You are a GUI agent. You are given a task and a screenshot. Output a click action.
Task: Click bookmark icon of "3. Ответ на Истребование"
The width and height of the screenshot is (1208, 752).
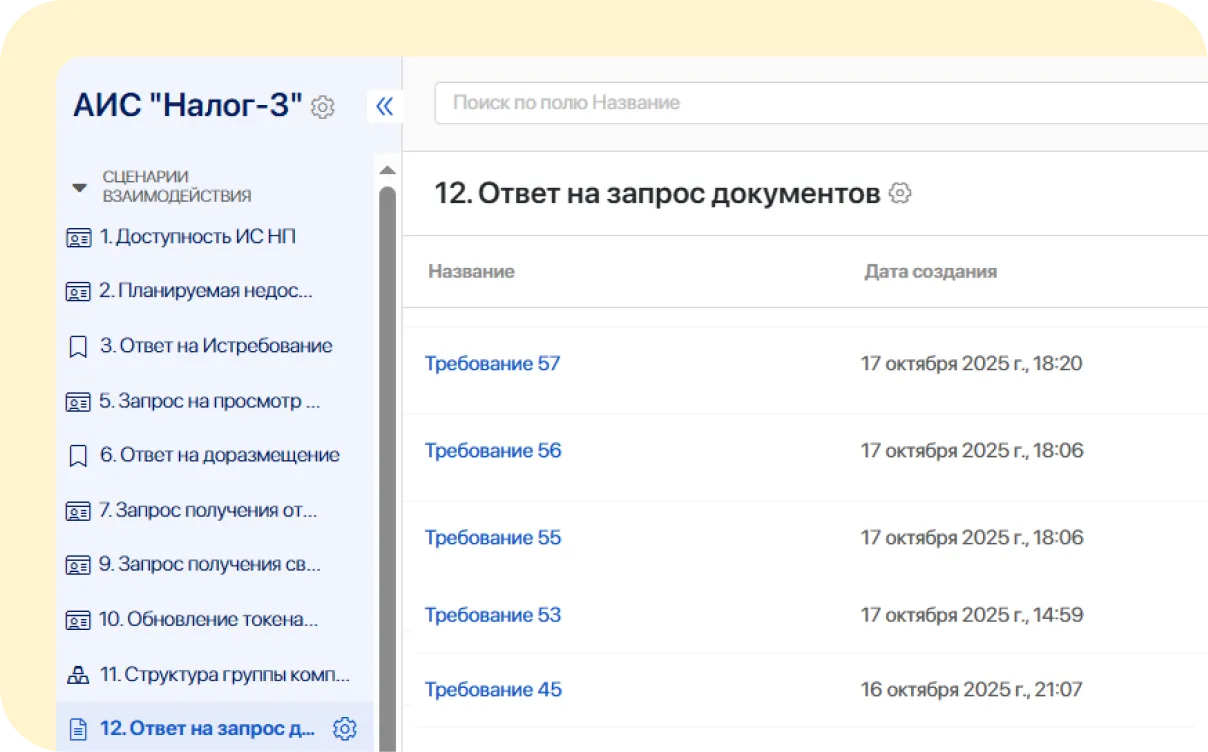point(79,346)
